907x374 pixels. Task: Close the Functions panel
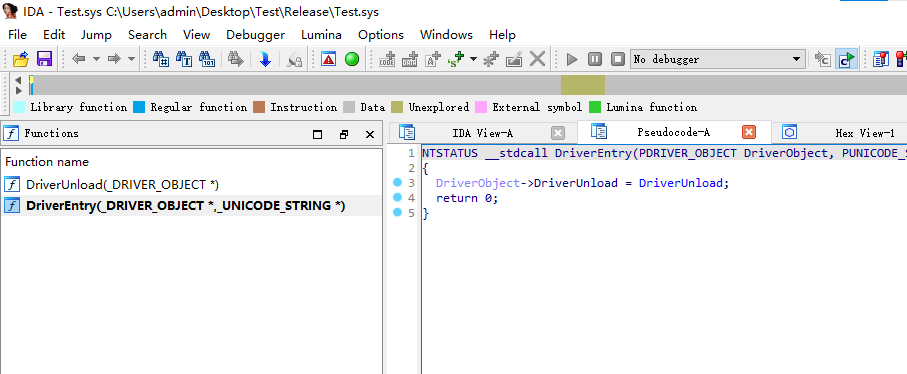tap(370, 134)
